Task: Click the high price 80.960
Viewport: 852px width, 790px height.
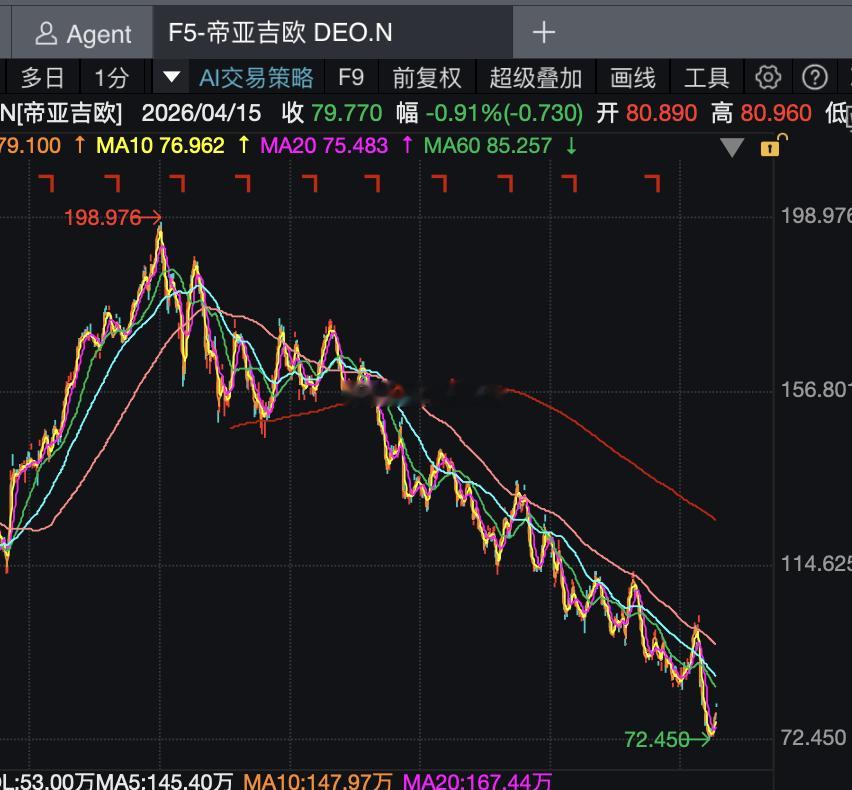Action: (x=776, y=114)
